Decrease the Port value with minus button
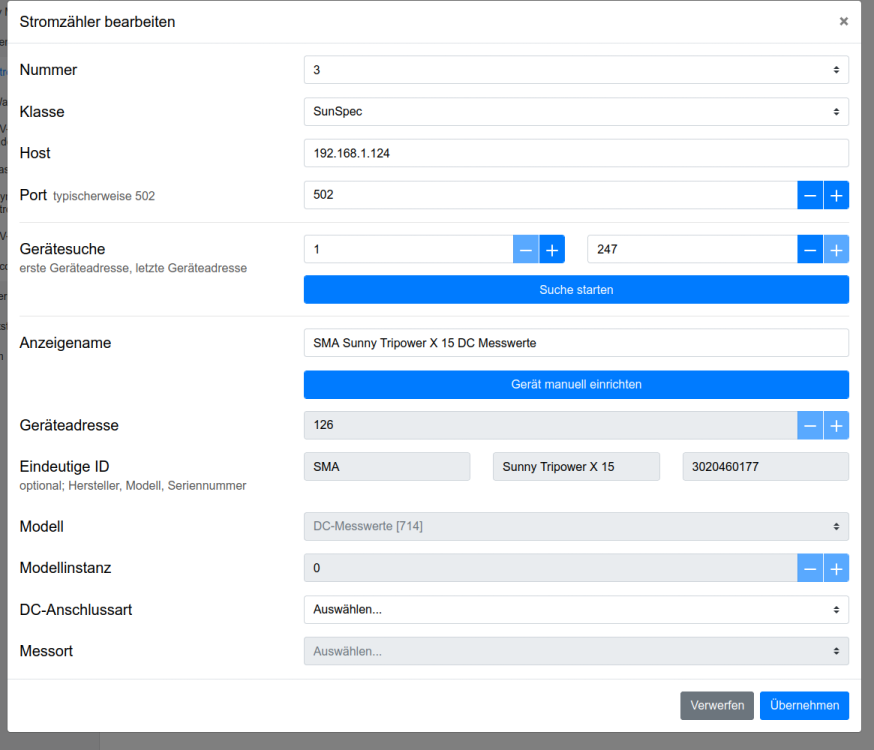 (x=810, y=195)
